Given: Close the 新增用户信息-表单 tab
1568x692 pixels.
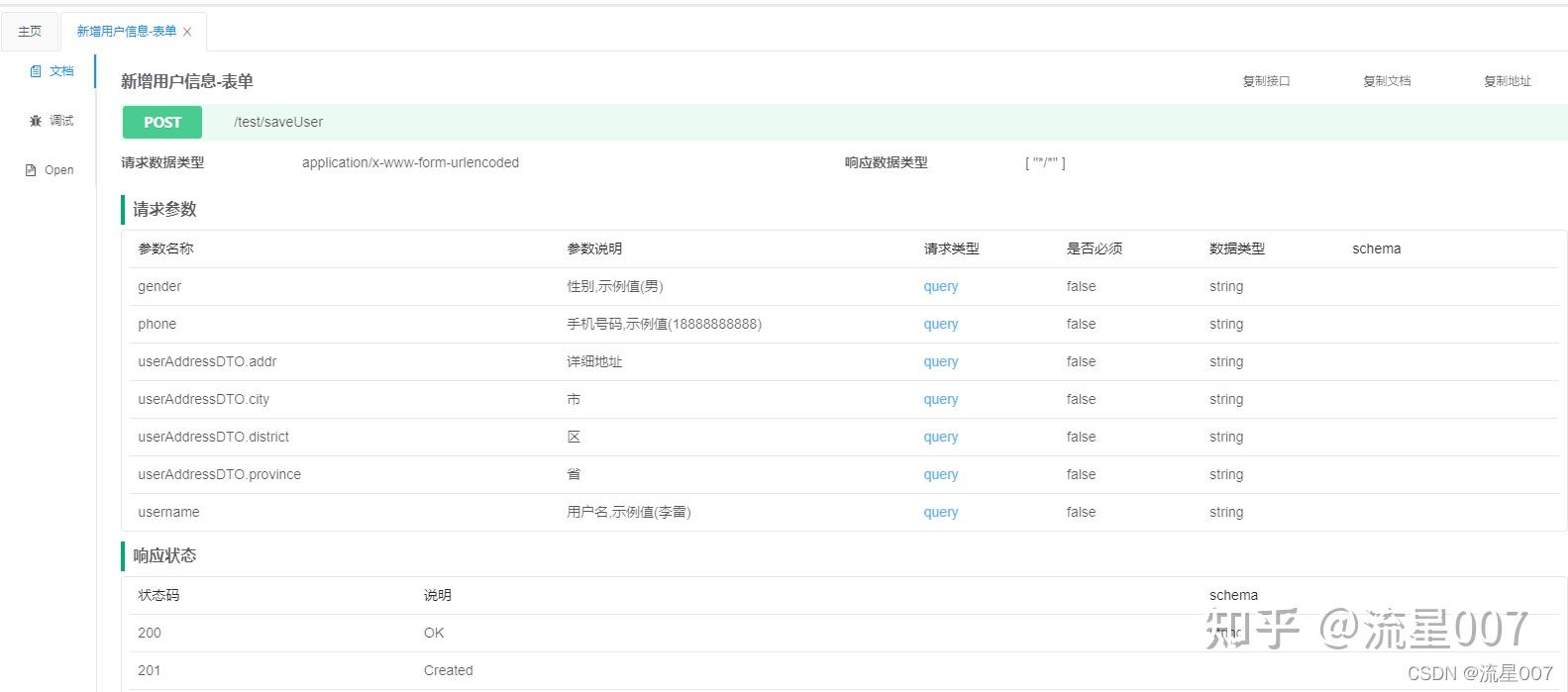Looking at the screenshot, I should tap(187, 32).
